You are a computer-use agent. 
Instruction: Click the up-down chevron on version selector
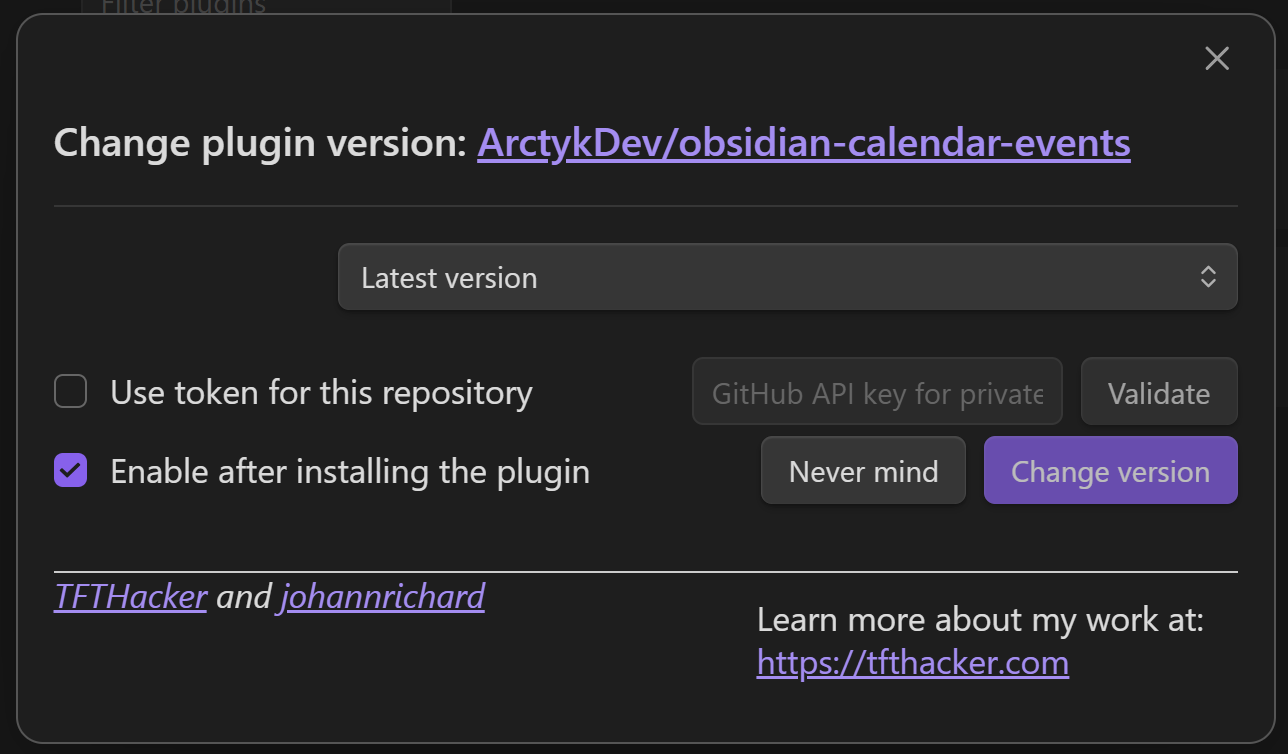click(1208, 277)
